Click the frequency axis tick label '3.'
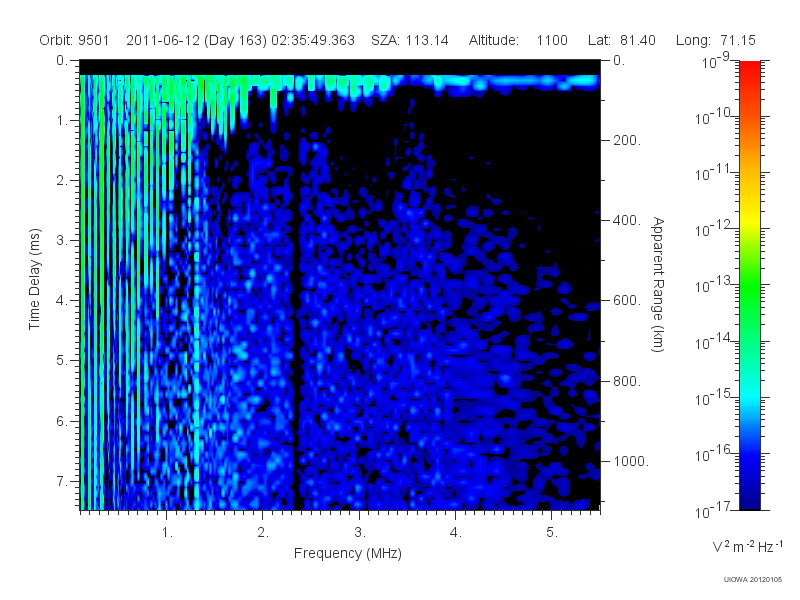The image size is (800, 600). (360, 533)
